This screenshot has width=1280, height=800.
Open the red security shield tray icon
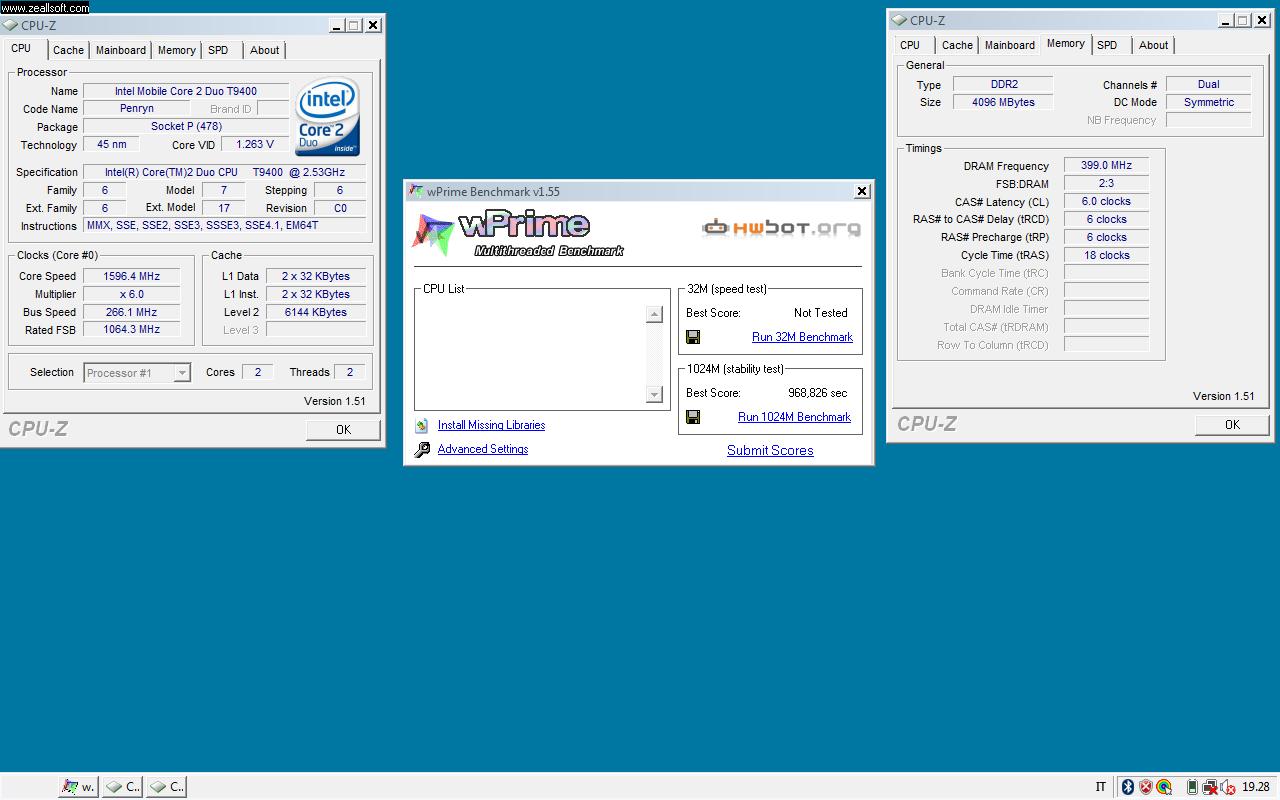click(x=1146, y=787)
